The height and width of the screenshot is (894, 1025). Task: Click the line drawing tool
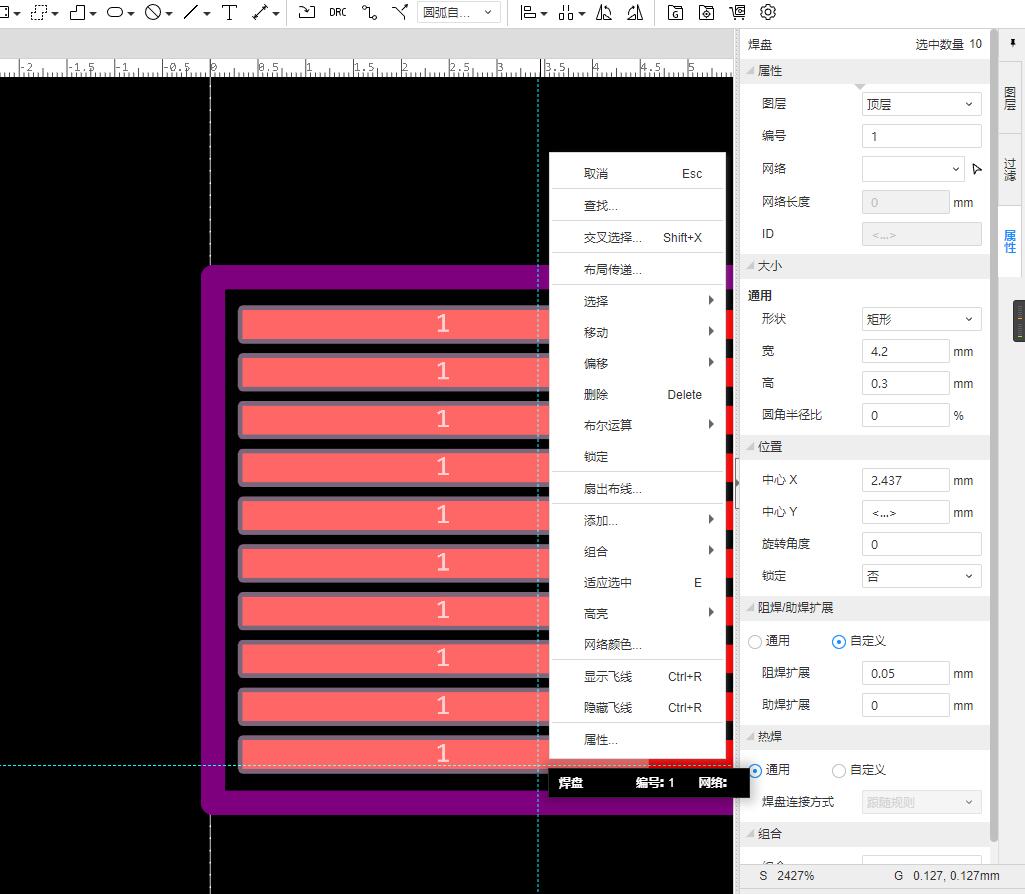point(190,13)
